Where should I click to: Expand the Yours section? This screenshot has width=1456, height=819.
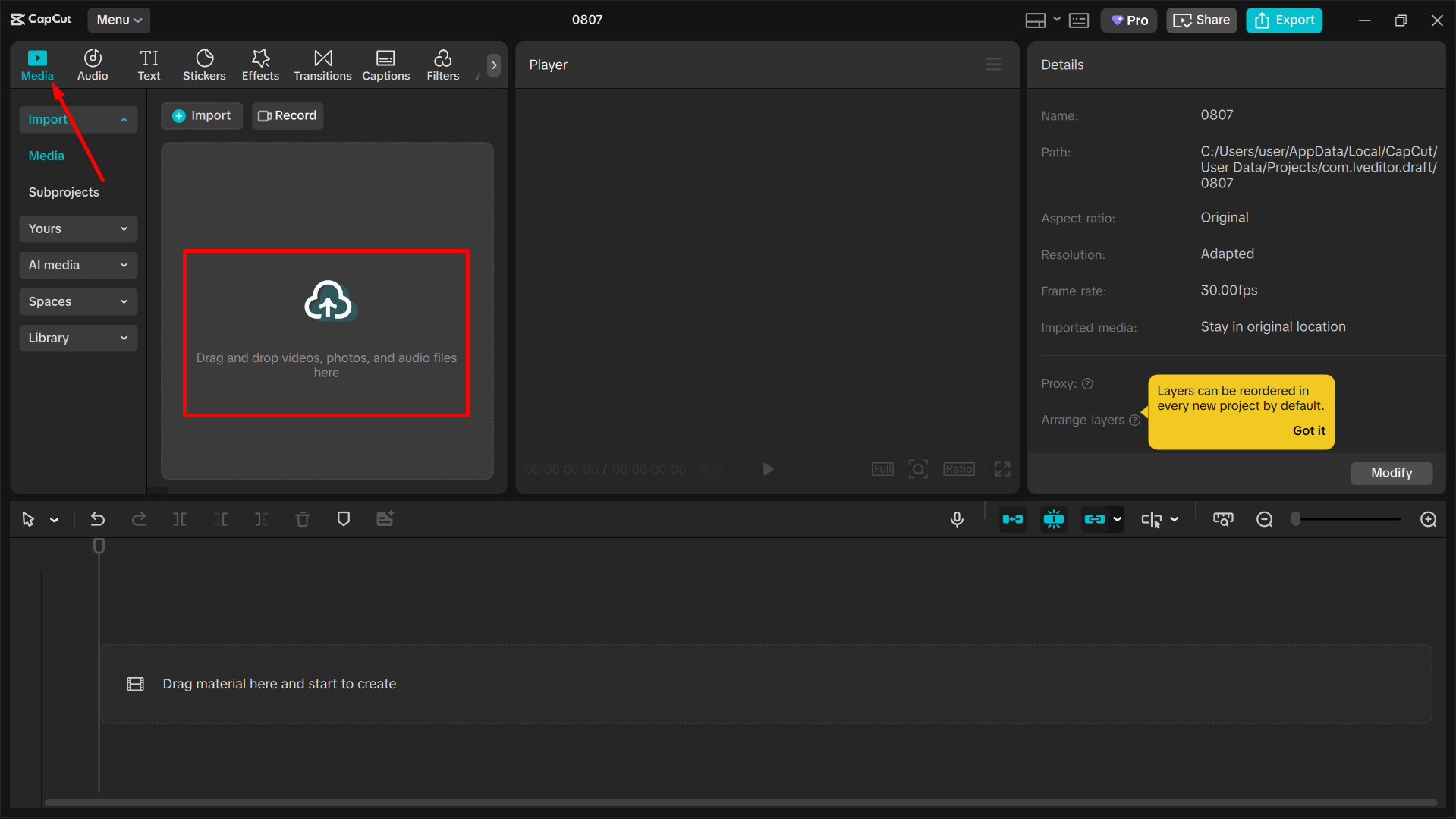(78, 228)
